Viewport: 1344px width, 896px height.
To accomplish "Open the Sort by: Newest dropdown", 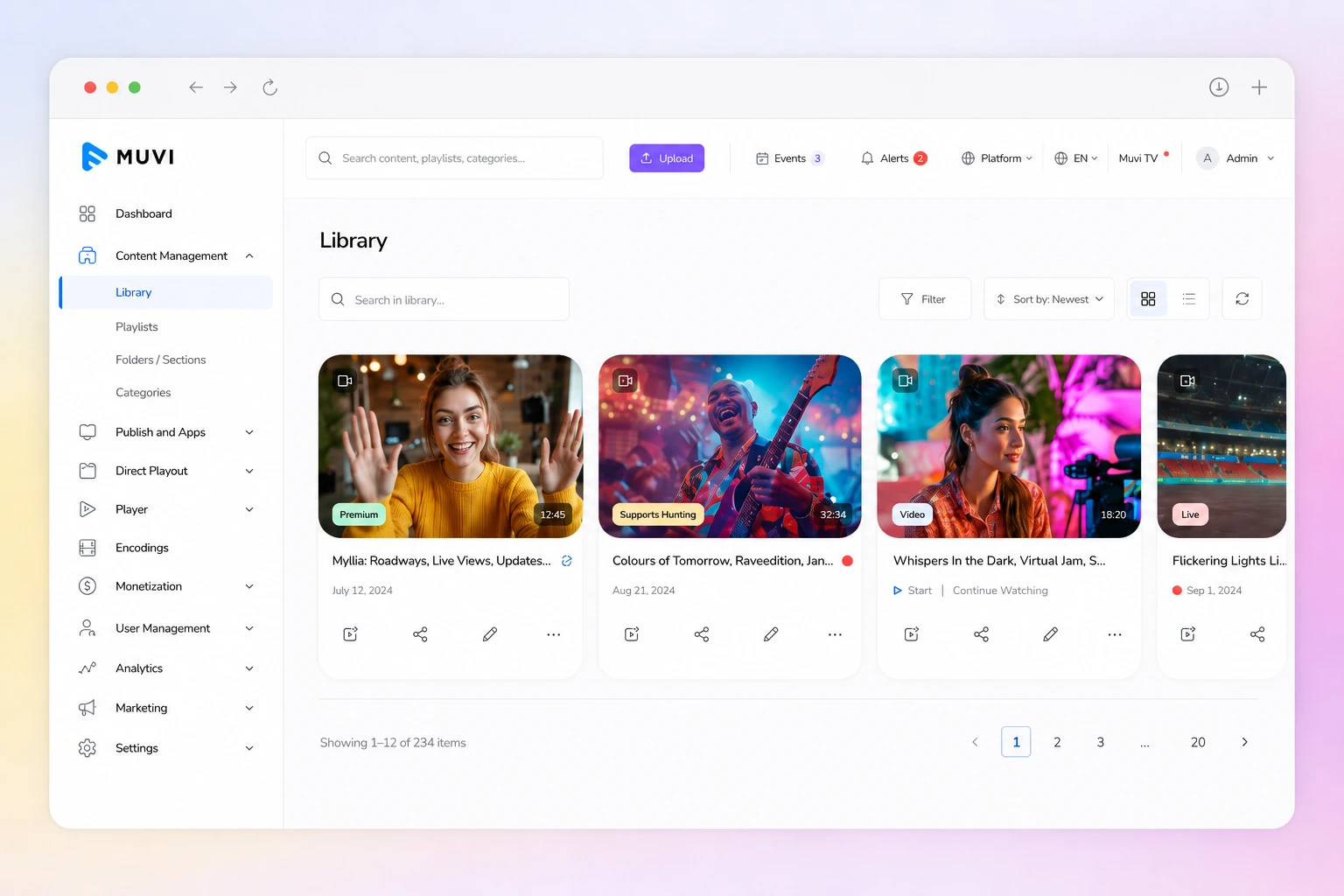I will point(1049,299).
